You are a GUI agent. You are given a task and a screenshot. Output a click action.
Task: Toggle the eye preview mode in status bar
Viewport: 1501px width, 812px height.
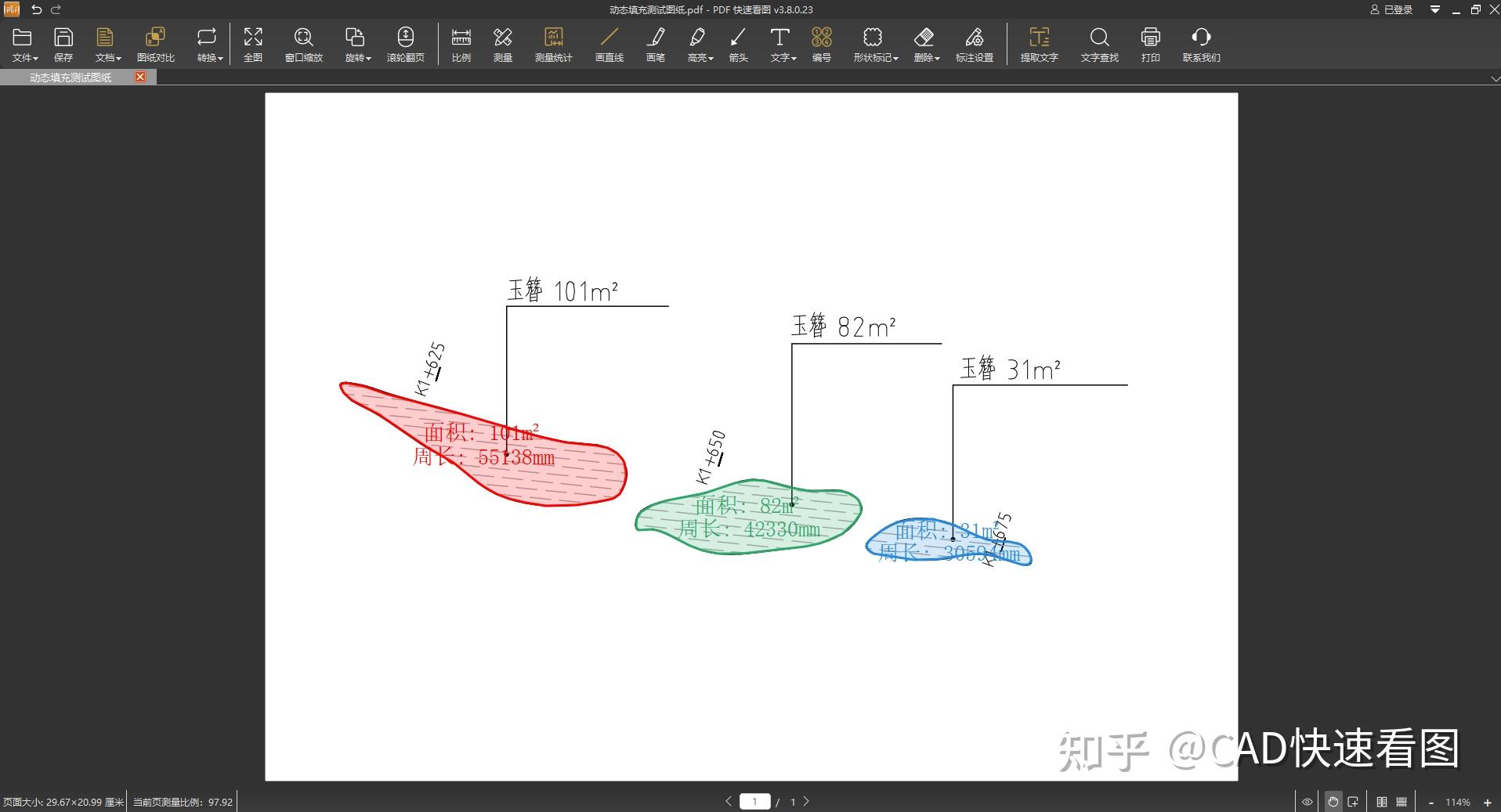click(x=1308, y=801)
